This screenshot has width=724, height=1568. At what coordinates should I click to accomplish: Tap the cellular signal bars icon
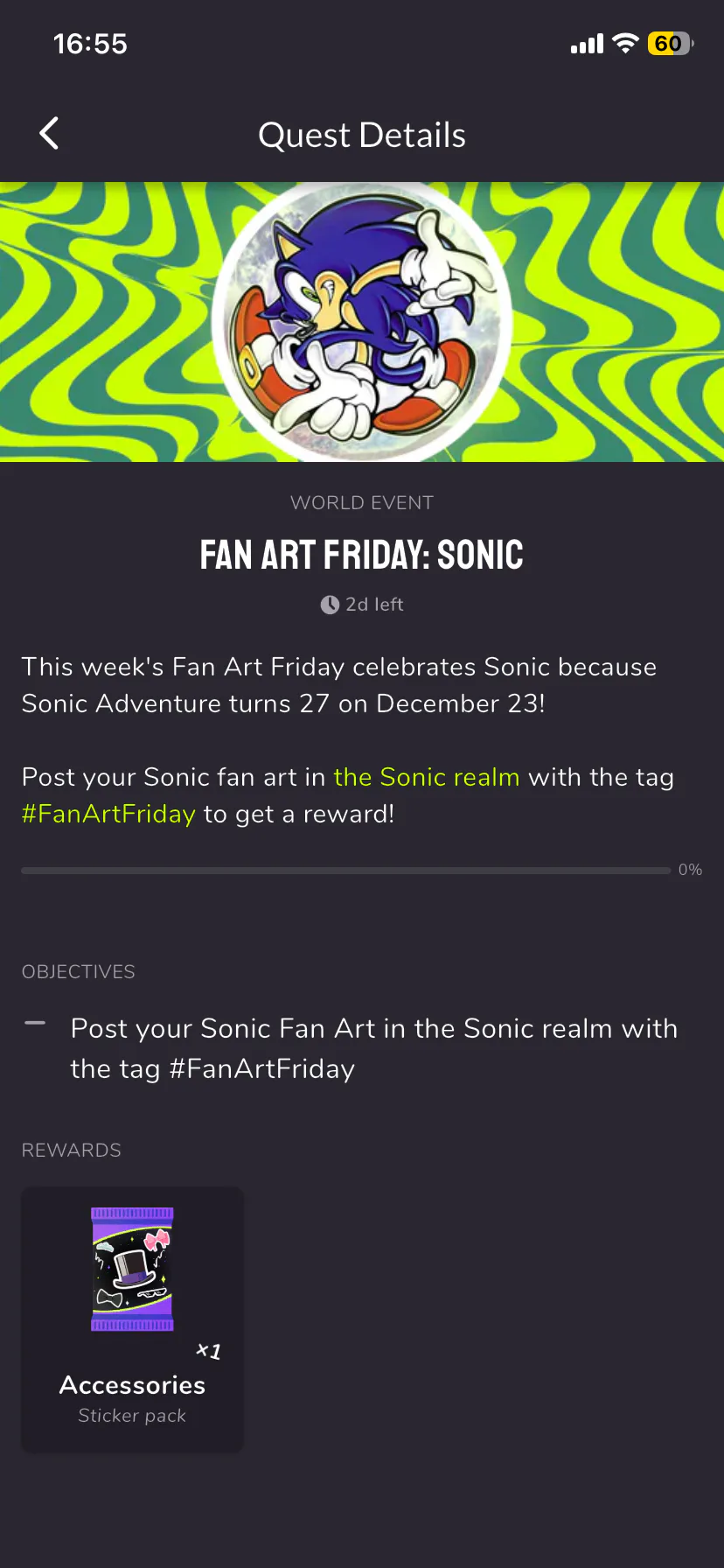587,45
